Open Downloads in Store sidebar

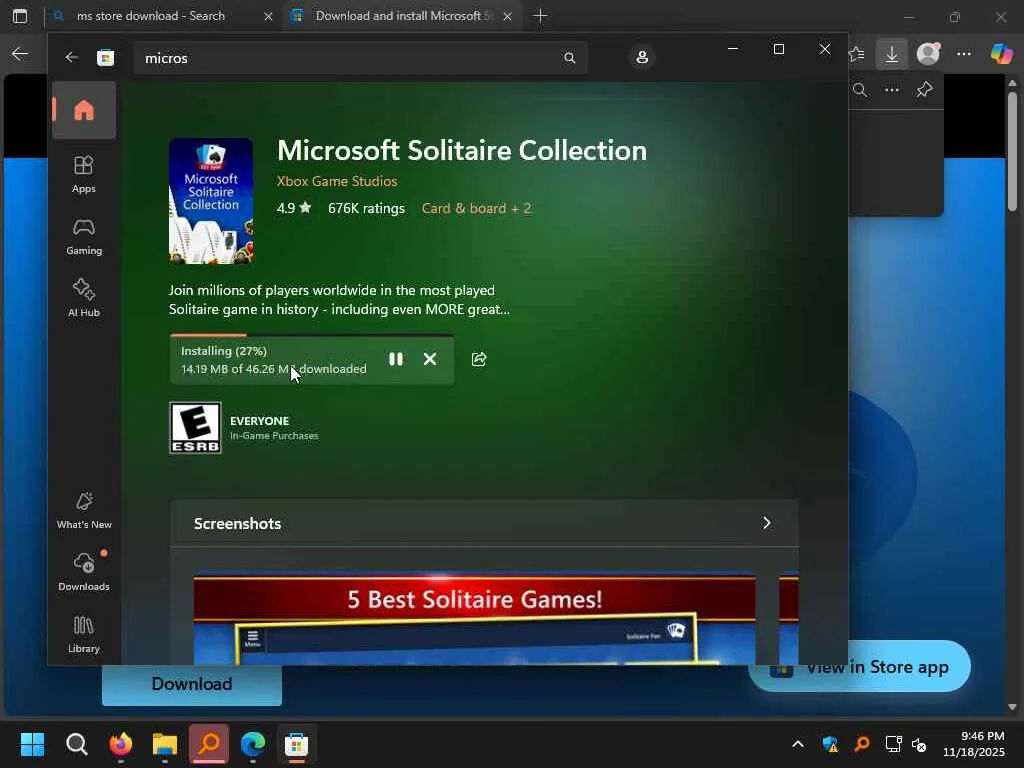pyautogui.click(x=84, y=572)
